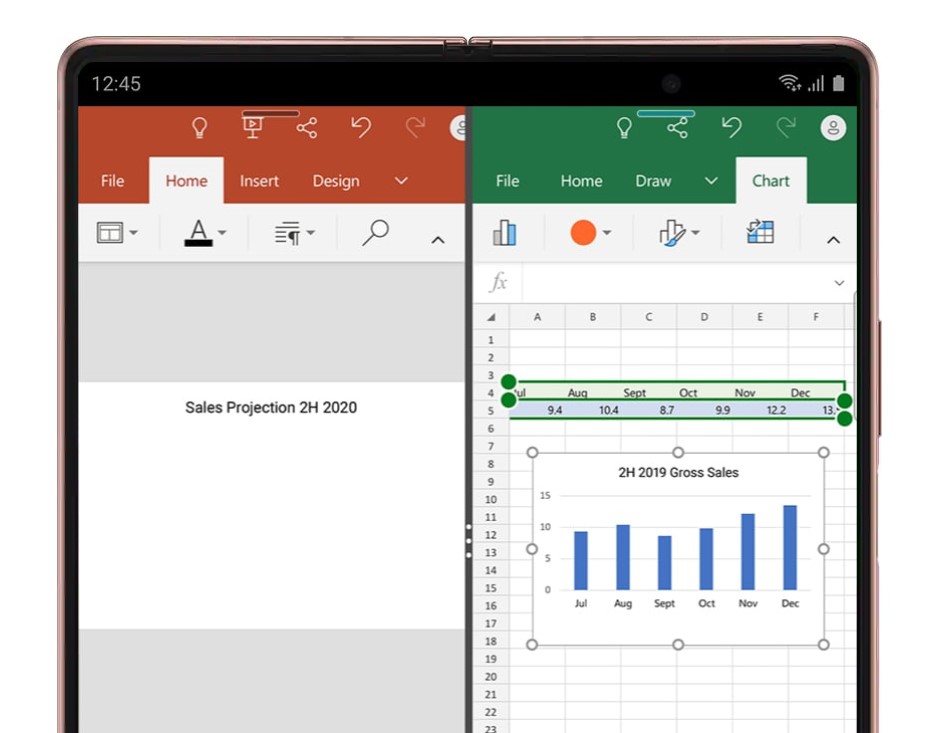Redo the action in PowerPoint
Viewport: 943px width, 733px height.
tap(415, 127)
